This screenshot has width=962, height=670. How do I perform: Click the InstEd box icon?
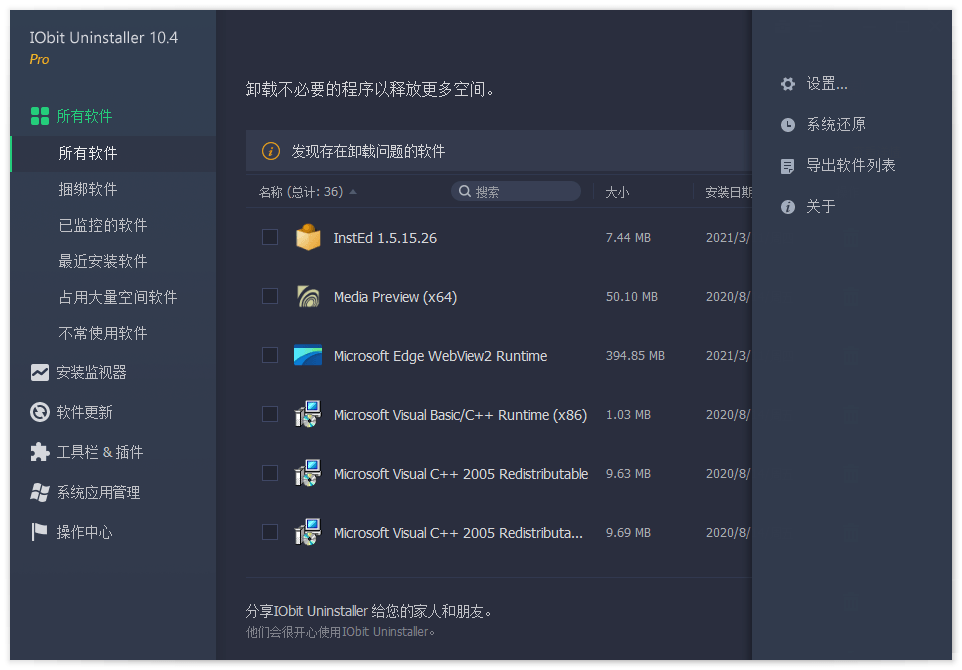(308, 237)
